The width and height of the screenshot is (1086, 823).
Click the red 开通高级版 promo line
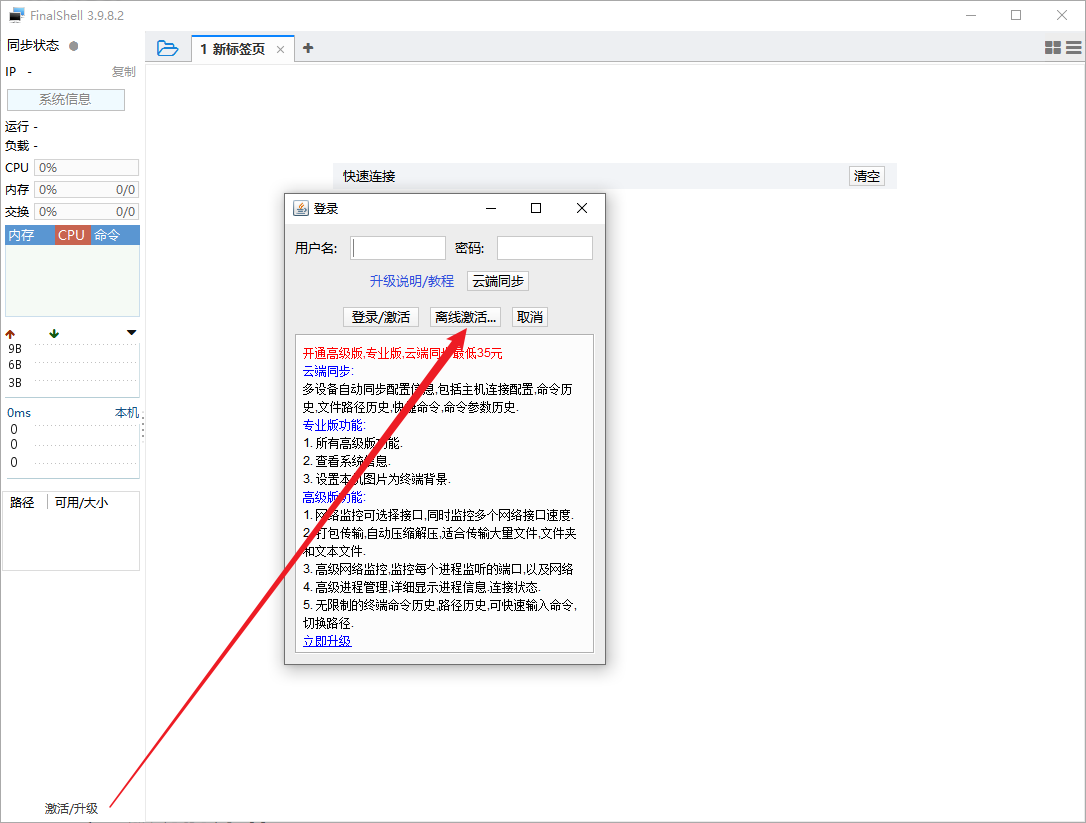pos(402,353)
